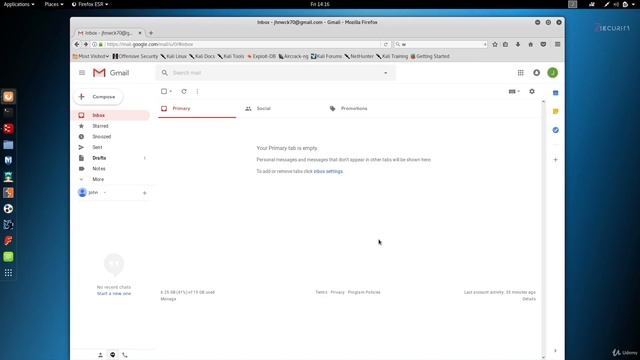Open Tasks side panel icon
The width and height of the screenshot is (640, 360).
click(556, 130)
